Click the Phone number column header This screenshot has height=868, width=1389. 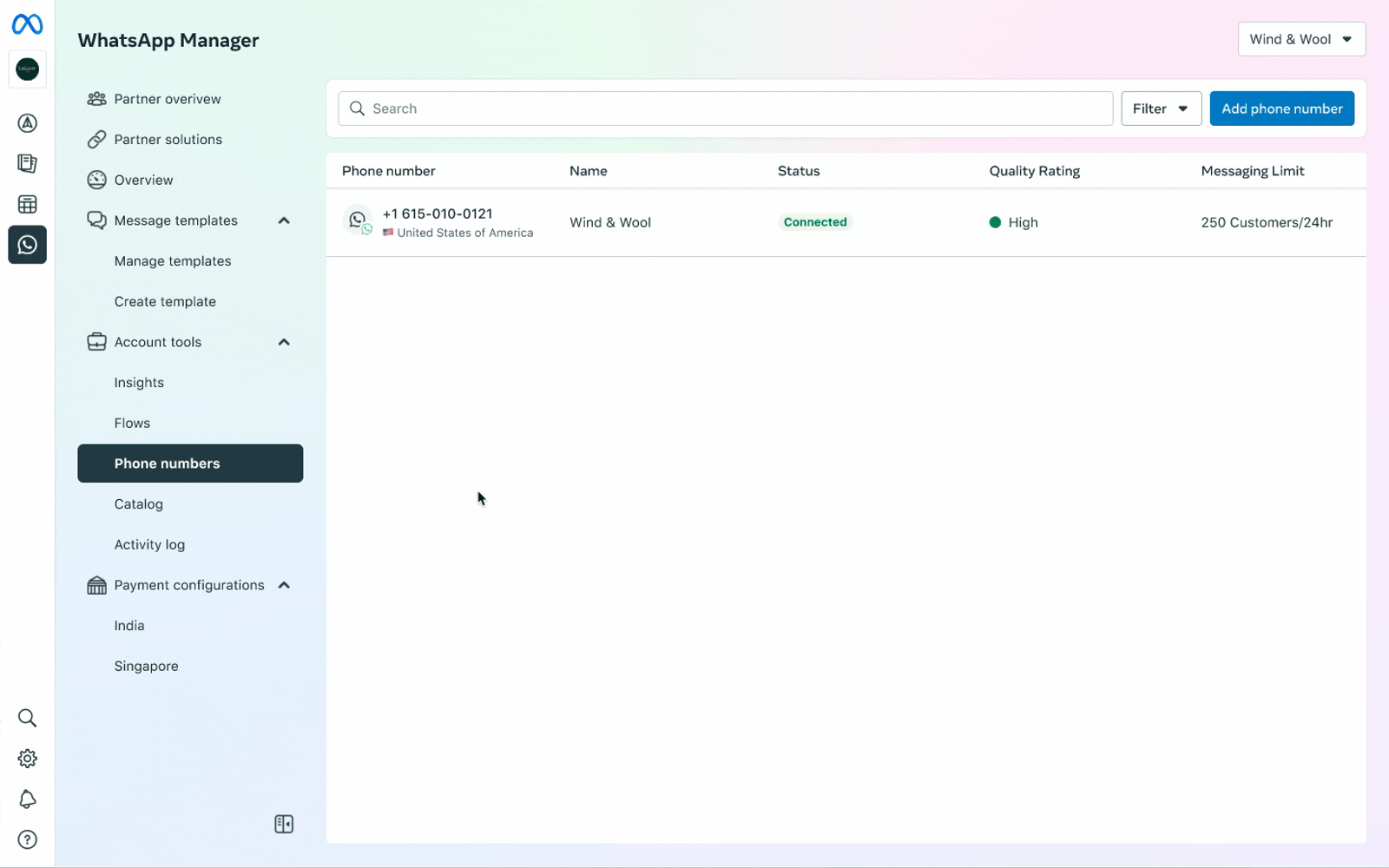coord(389,171)
